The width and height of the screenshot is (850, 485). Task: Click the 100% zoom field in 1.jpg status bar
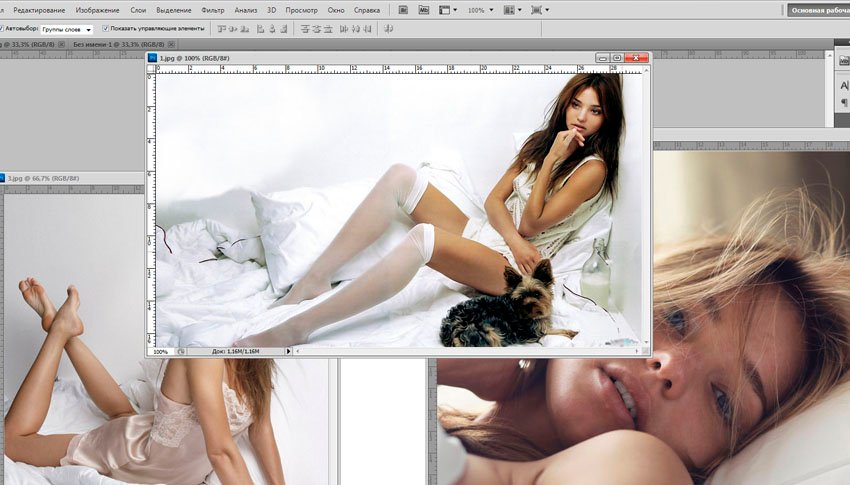pos(160,352)
